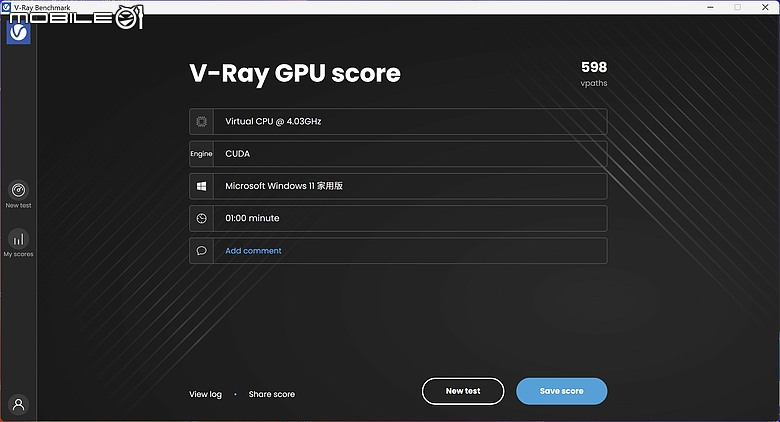Click the V-Ray GPU score heading
The width and height of the screenshot is (780, 422).
[295, 74]
